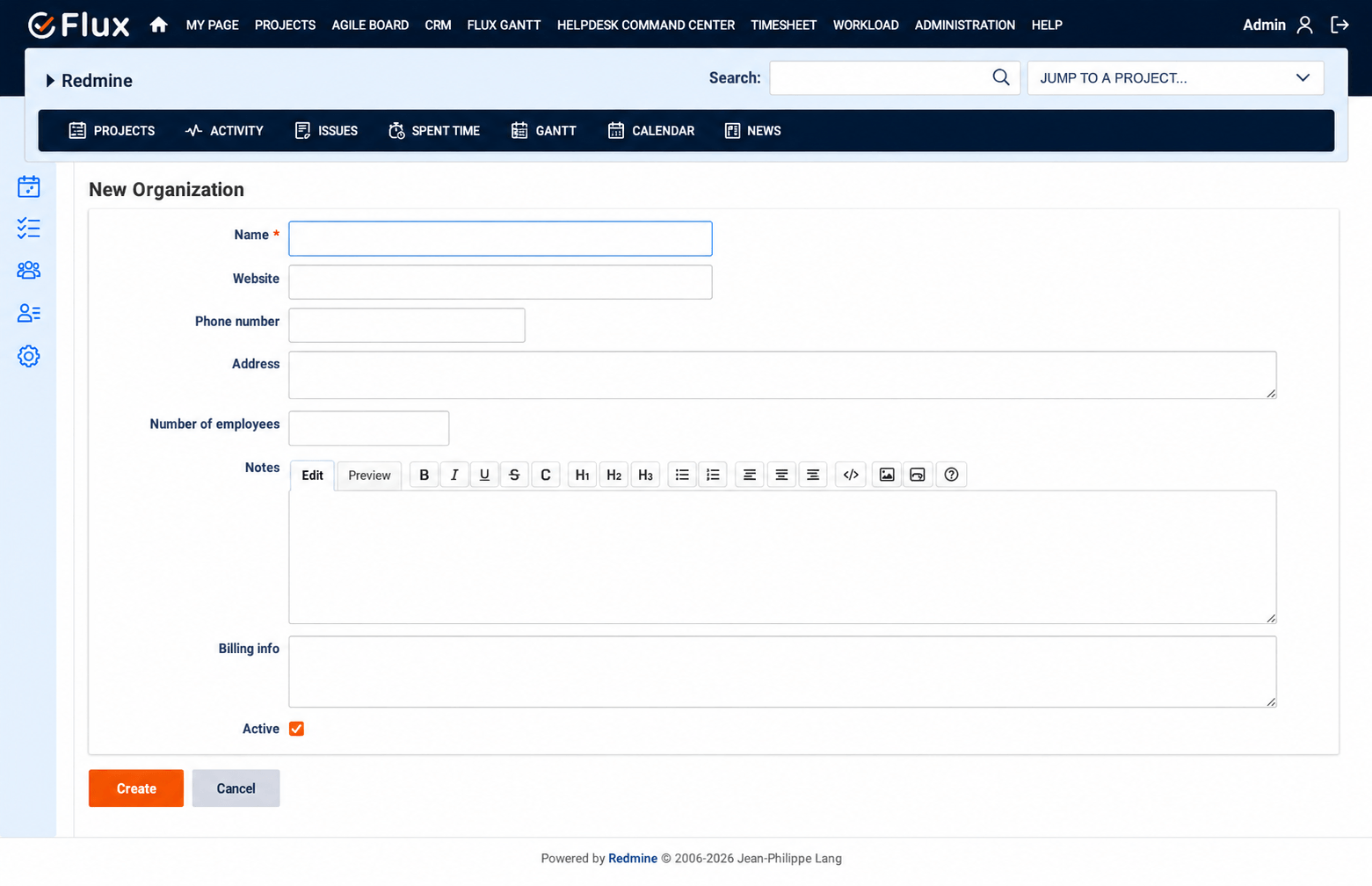Click the Flux logo
1372x886 pixels.
click(79, 25)
